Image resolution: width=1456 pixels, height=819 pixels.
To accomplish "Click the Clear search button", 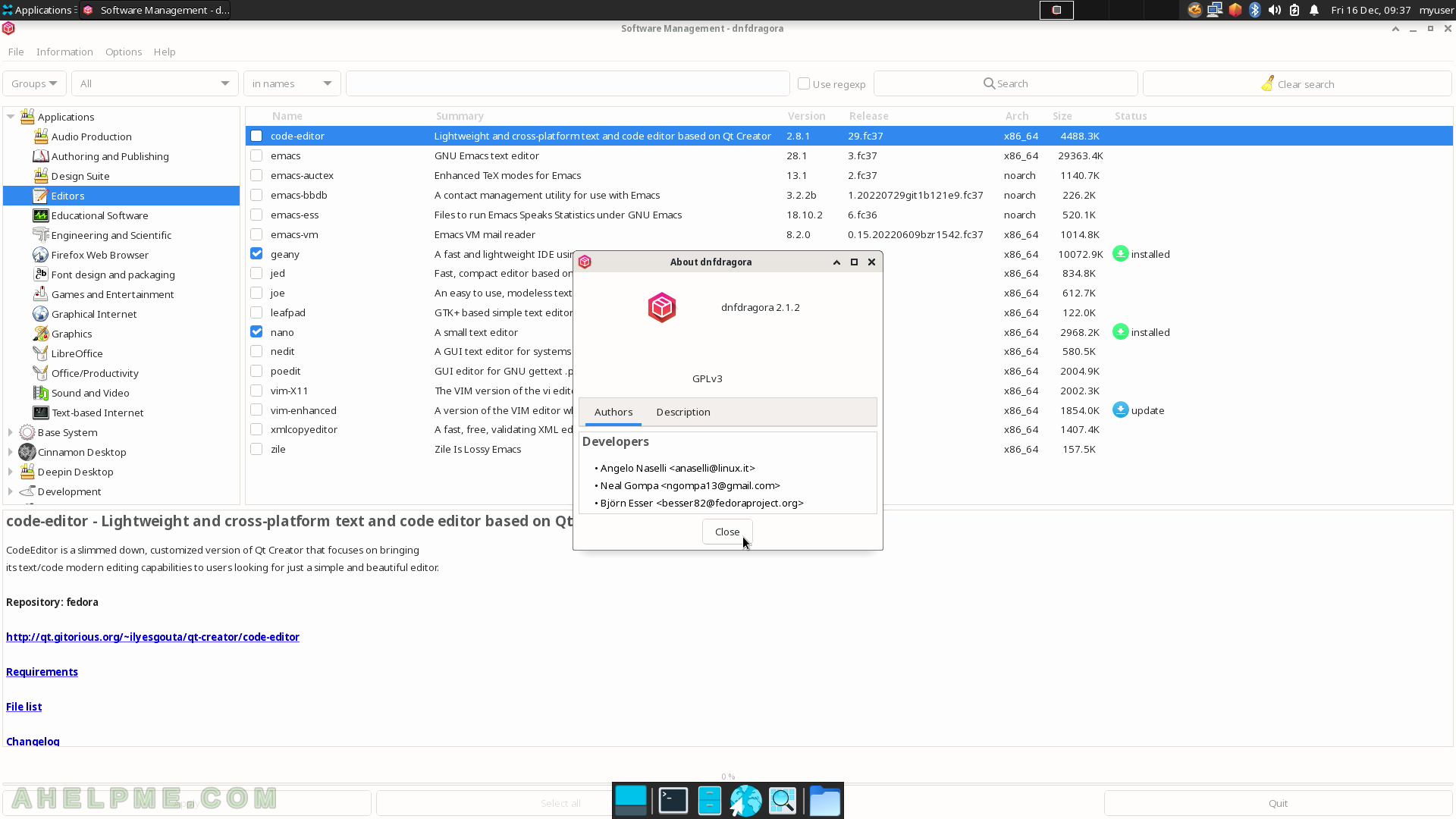I will click(1297, 83).
